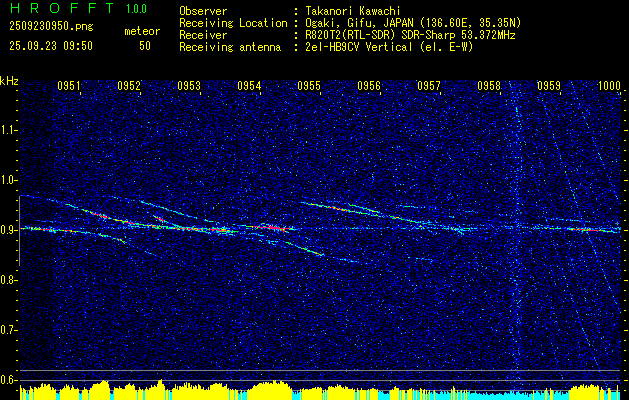629x400 pixels.
Task: Select the 0957 time label
Action: pos(429,86)
